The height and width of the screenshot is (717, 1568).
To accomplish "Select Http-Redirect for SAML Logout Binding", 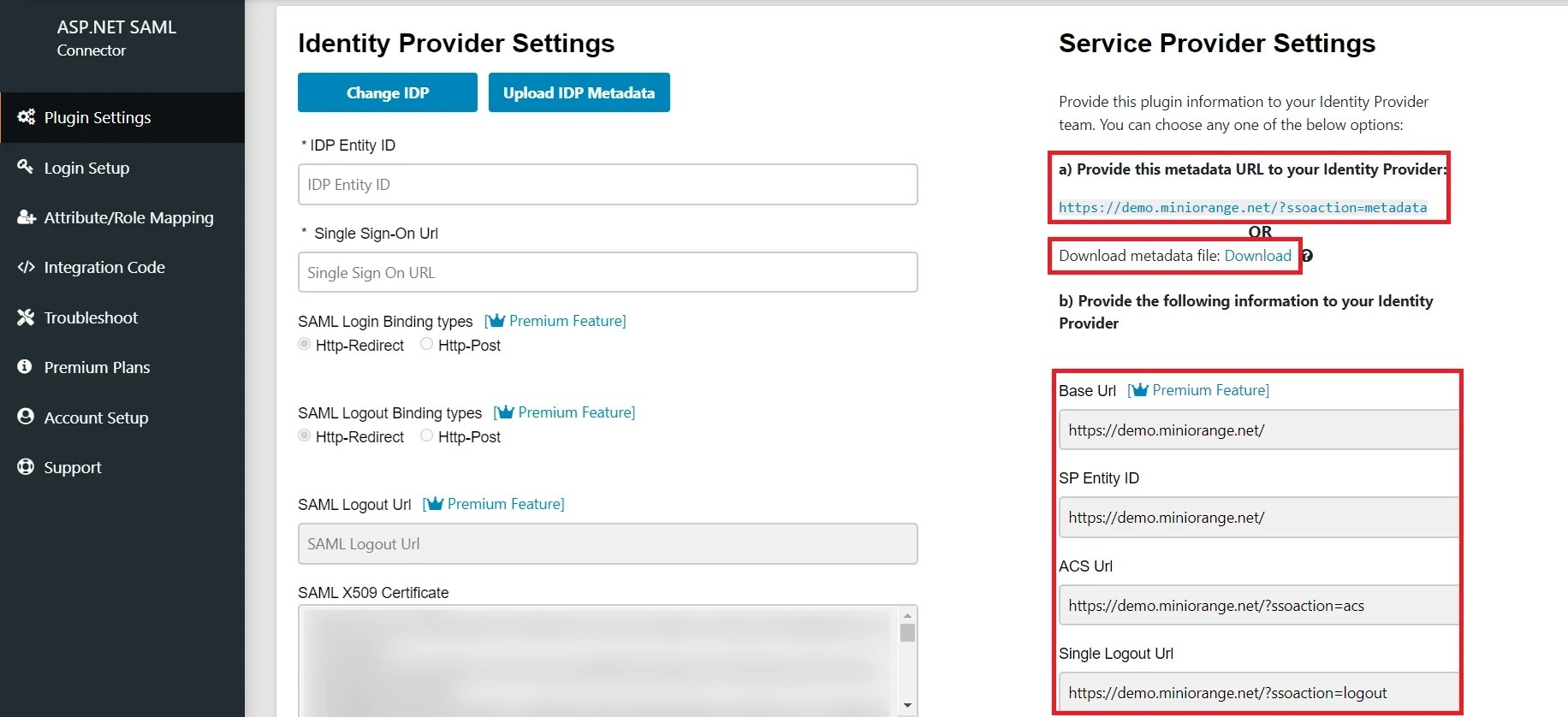I will click(x=304, y=436).
